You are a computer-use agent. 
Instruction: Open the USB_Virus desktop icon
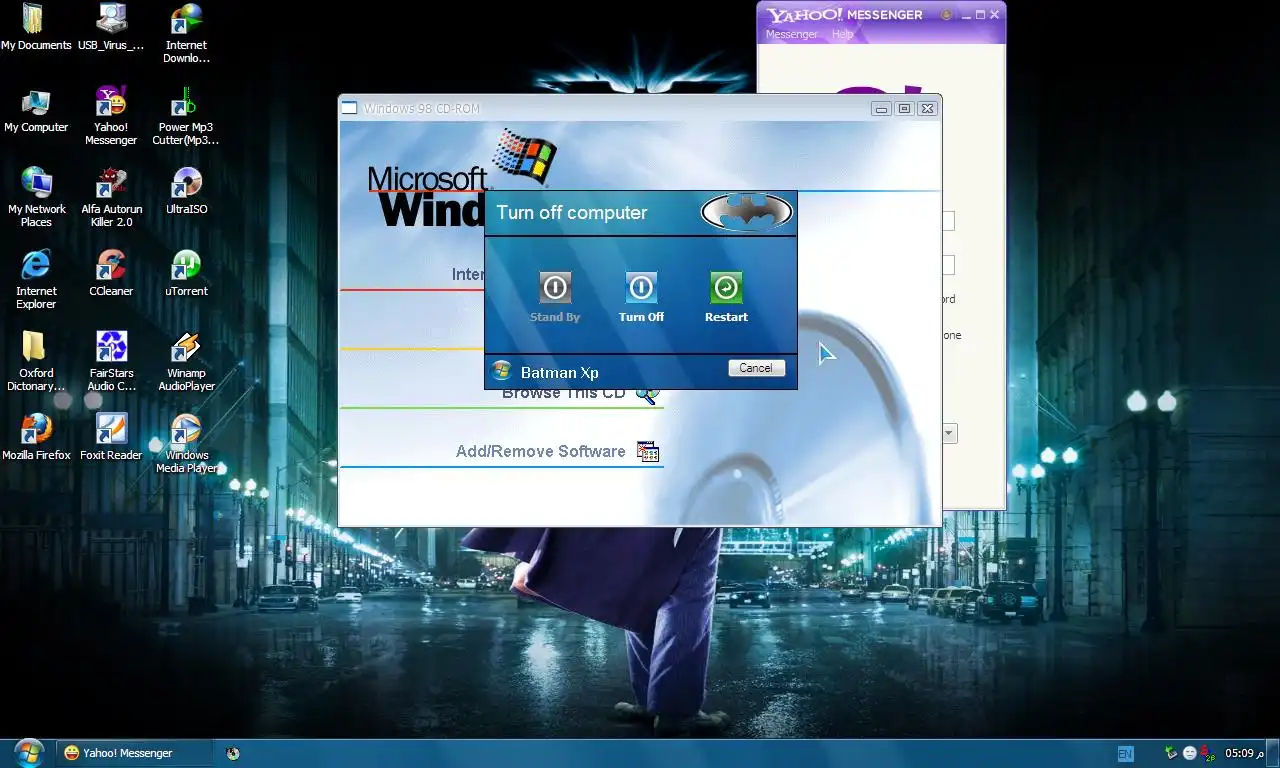tap(111, 27)
